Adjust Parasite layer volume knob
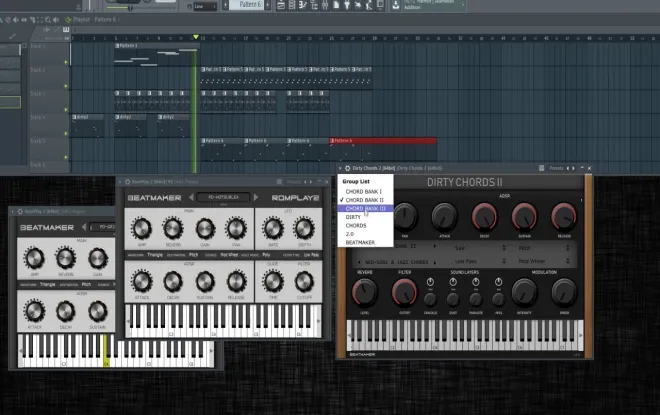Viewport: 660px width, 415px height. coord(476,300)
